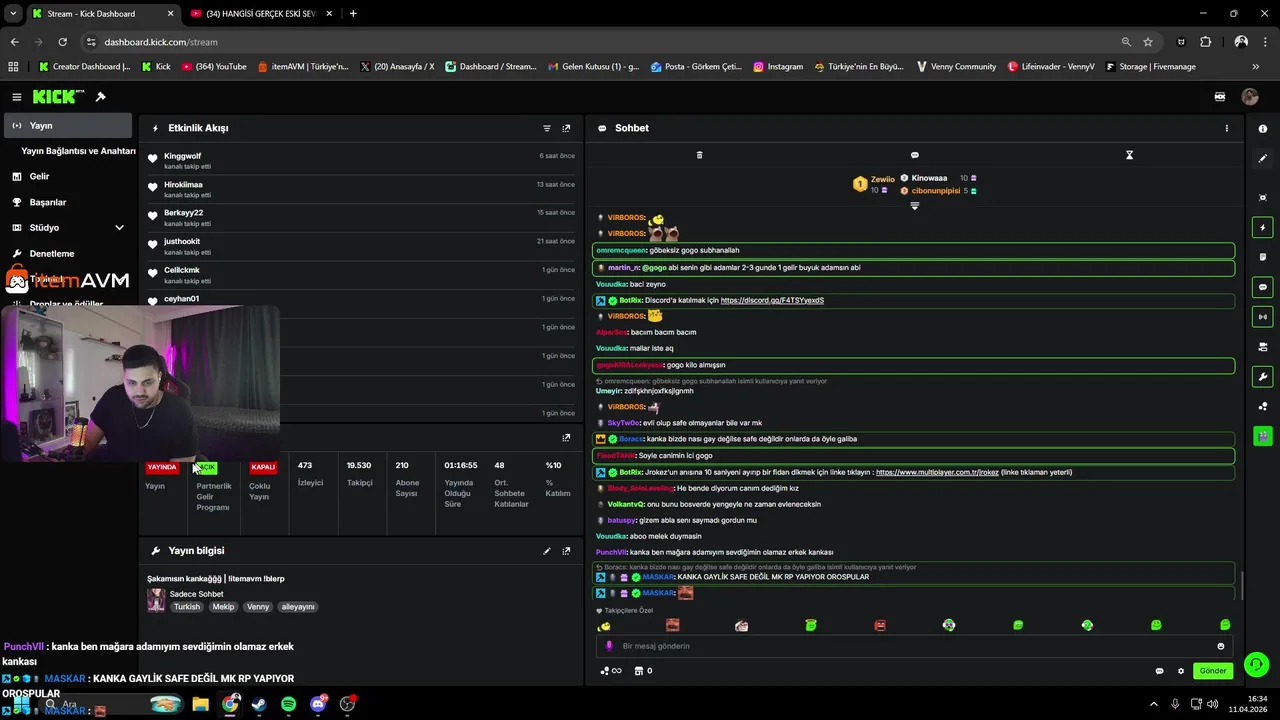The height and width of the screenshot is (720, 1280).
Task: Click the Kinggwolf follow event row
Action: (361, 160)
